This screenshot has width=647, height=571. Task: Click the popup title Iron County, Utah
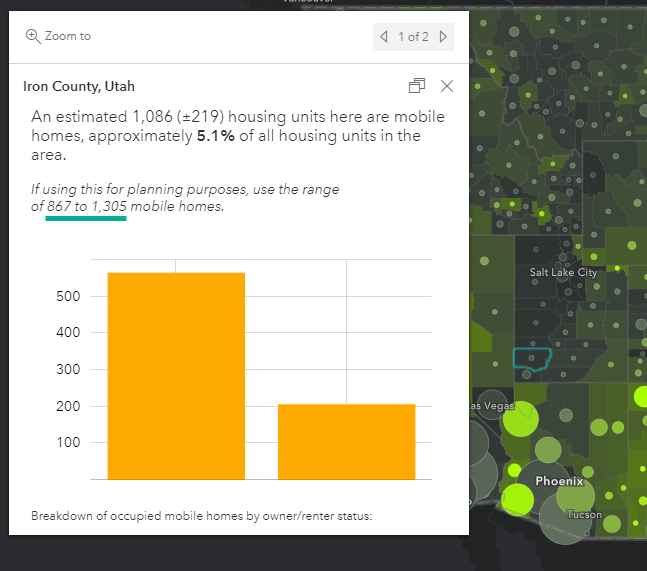tap(79, 87)
